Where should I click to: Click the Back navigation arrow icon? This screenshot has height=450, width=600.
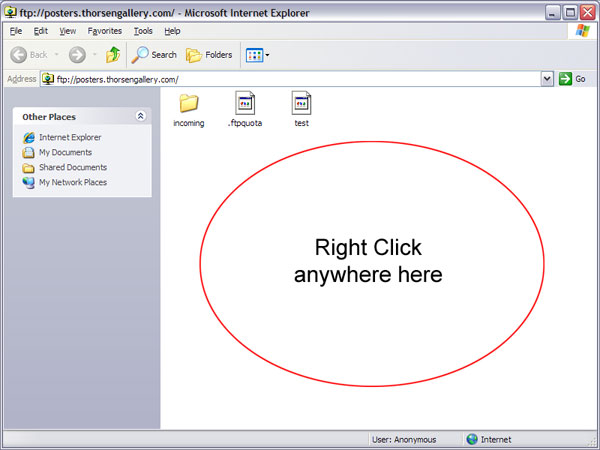pyautogui.click(x=19, y=55)
